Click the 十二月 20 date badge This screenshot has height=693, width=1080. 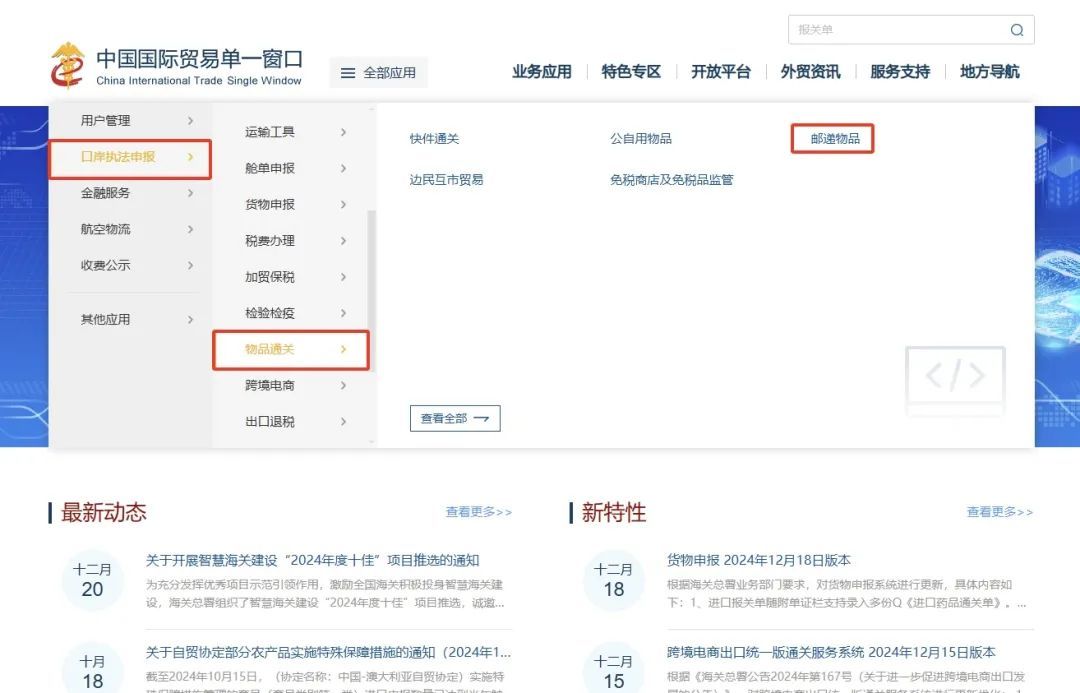coord(92,580)
